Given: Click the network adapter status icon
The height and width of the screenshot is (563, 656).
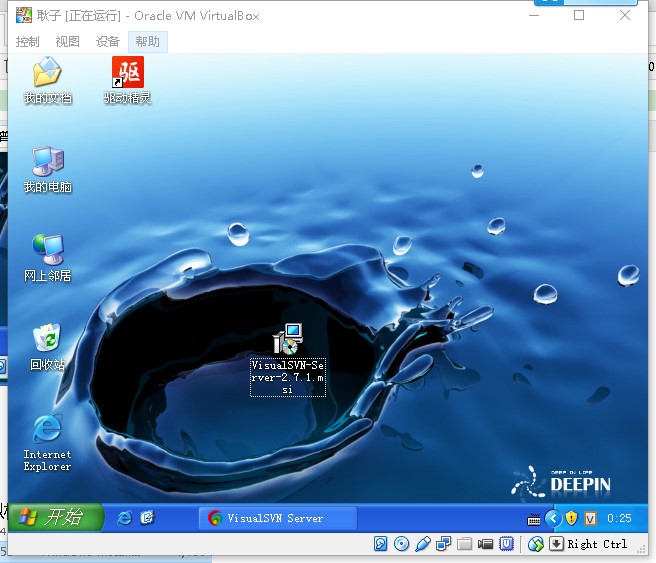Looking at the screenshot, I should tap(443, 544).
